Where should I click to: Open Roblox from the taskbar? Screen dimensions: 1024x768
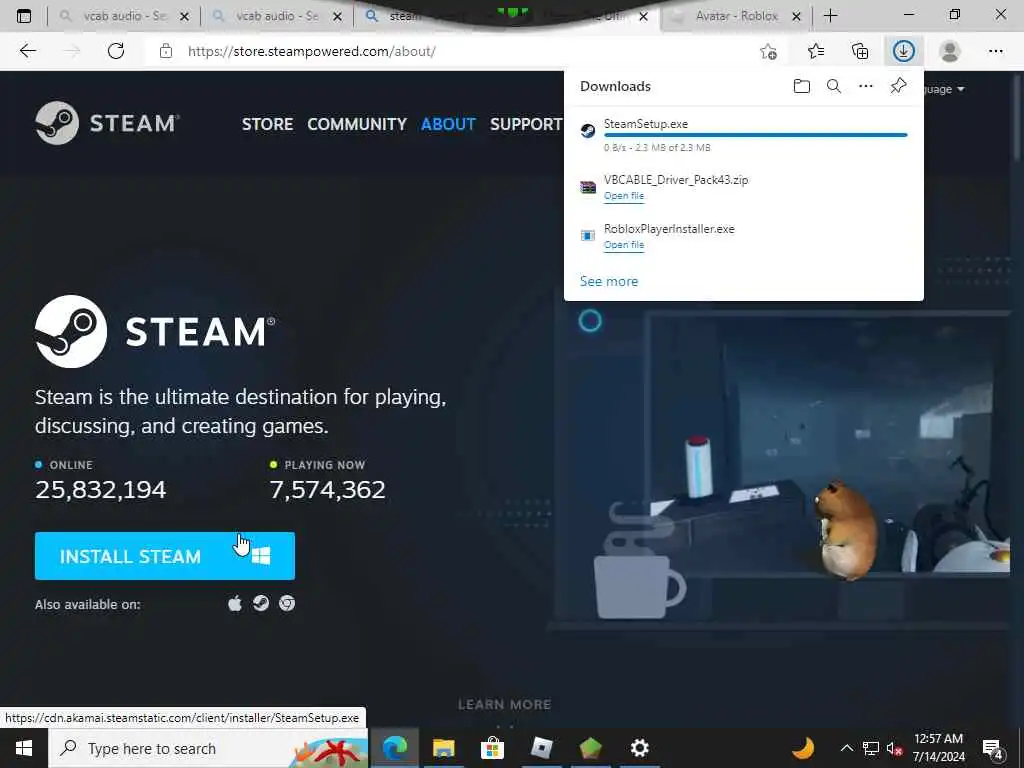point(541,748)
